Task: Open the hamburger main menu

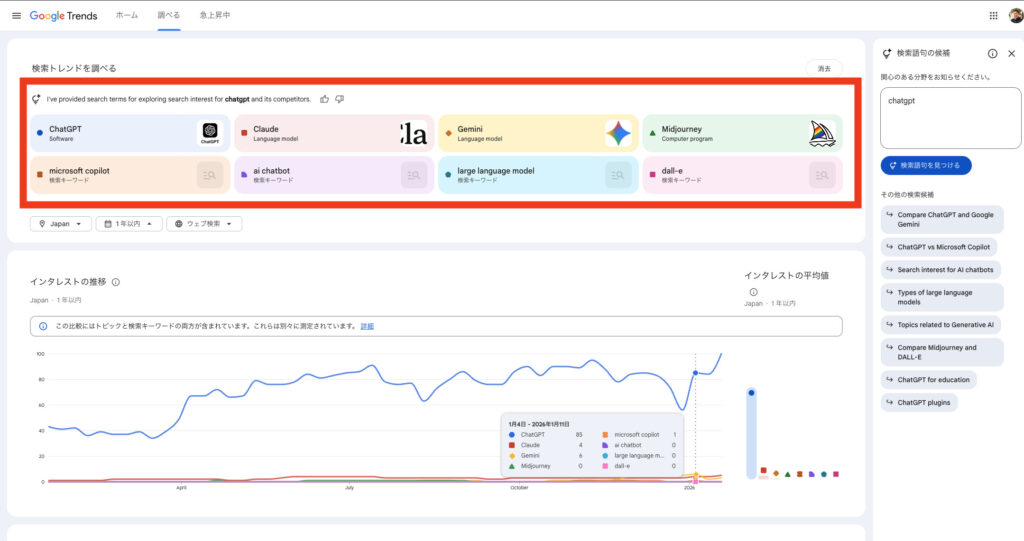Action: coord(16,15)
